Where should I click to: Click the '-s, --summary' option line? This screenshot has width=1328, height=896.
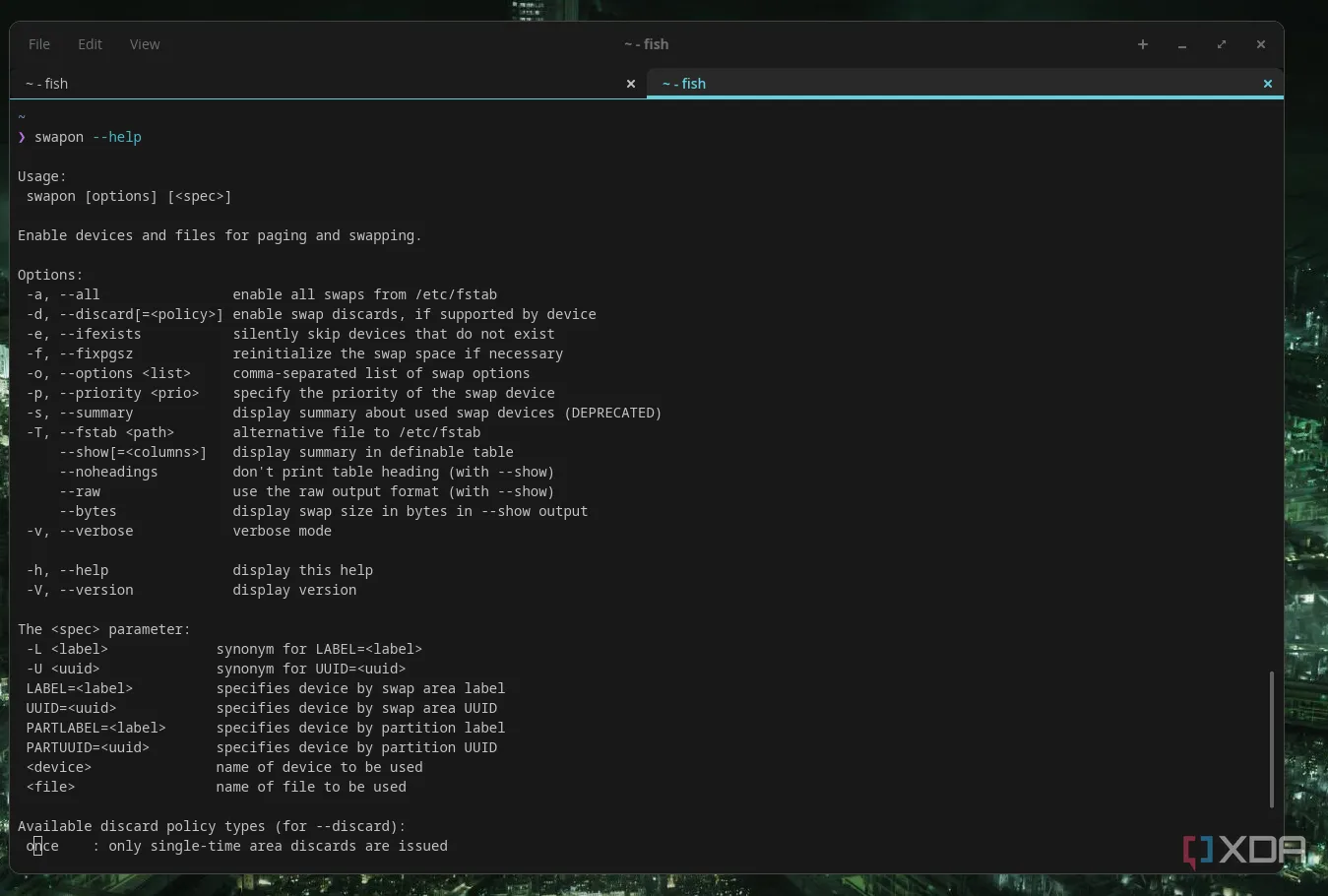[344, 413]
